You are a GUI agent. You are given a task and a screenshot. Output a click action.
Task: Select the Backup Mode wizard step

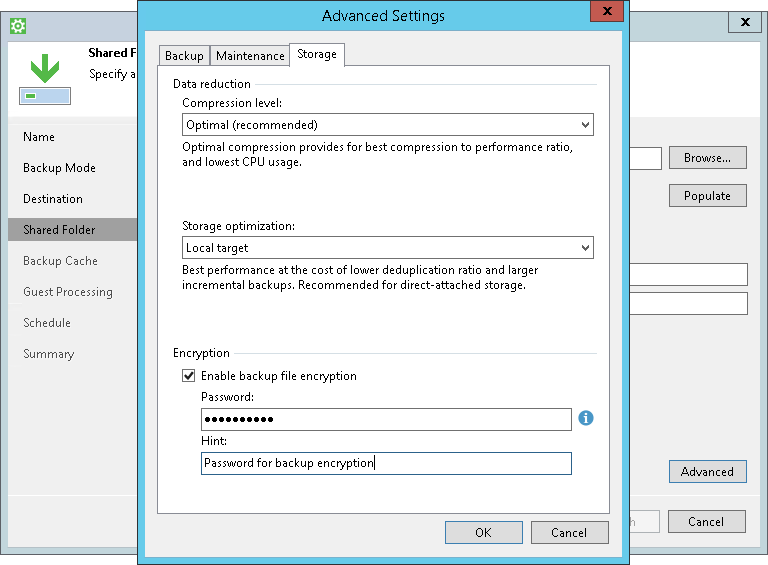59,168
